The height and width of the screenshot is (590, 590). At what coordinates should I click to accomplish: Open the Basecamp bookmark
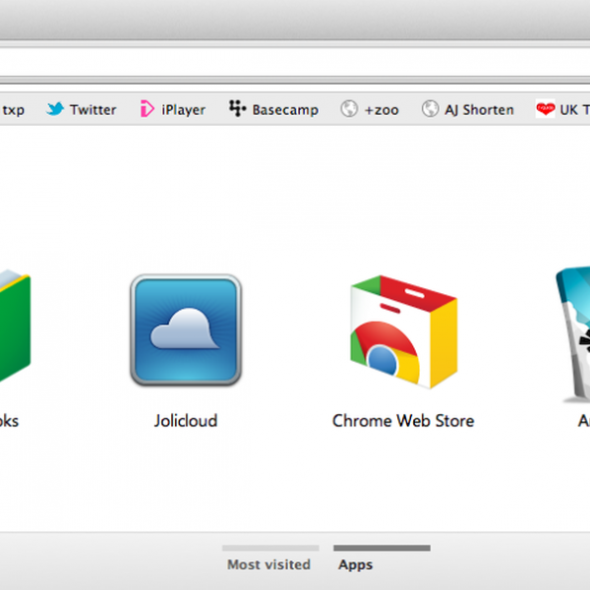285,110
